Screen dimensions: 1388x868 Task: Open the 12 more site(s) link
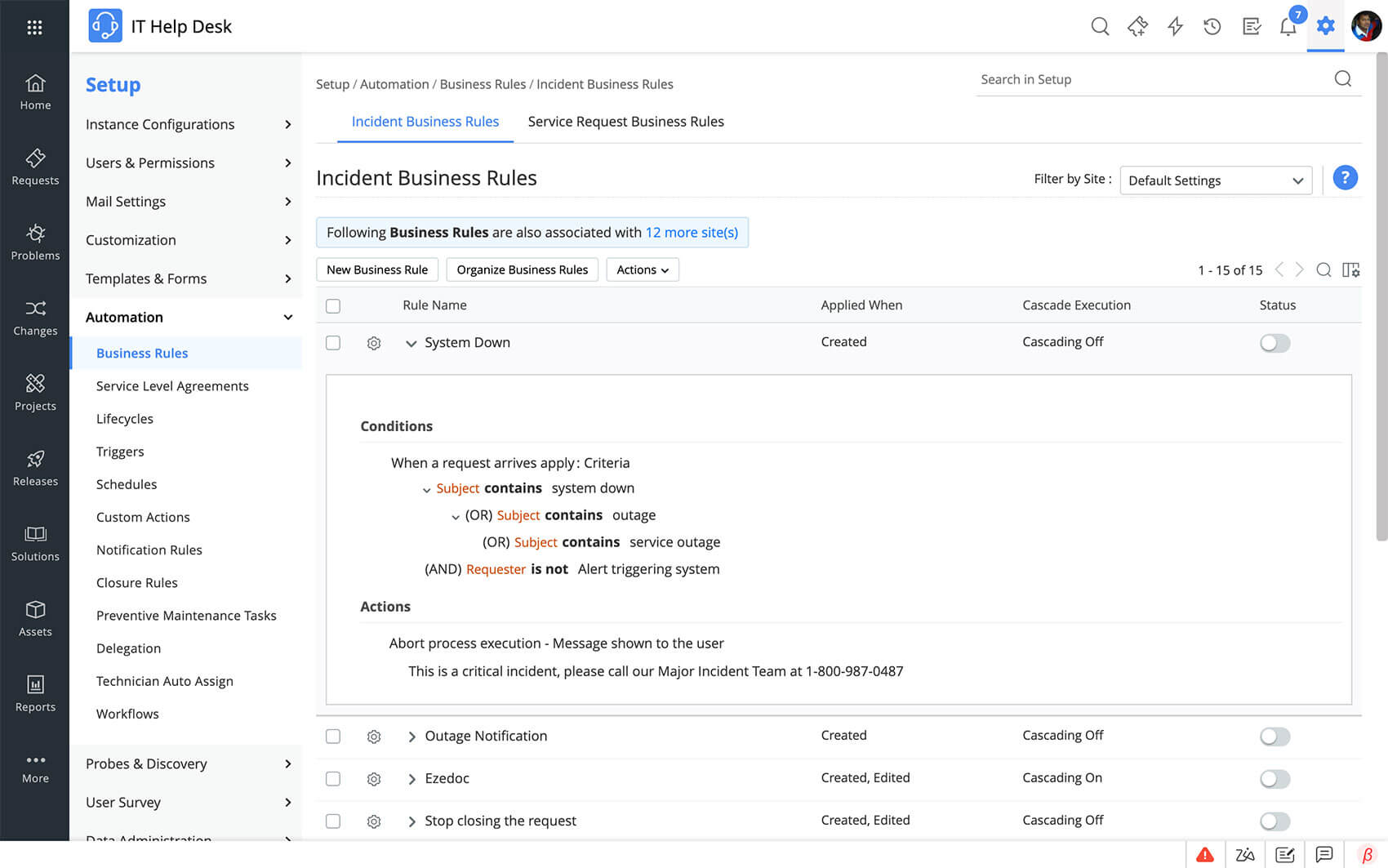click(692, 233)
